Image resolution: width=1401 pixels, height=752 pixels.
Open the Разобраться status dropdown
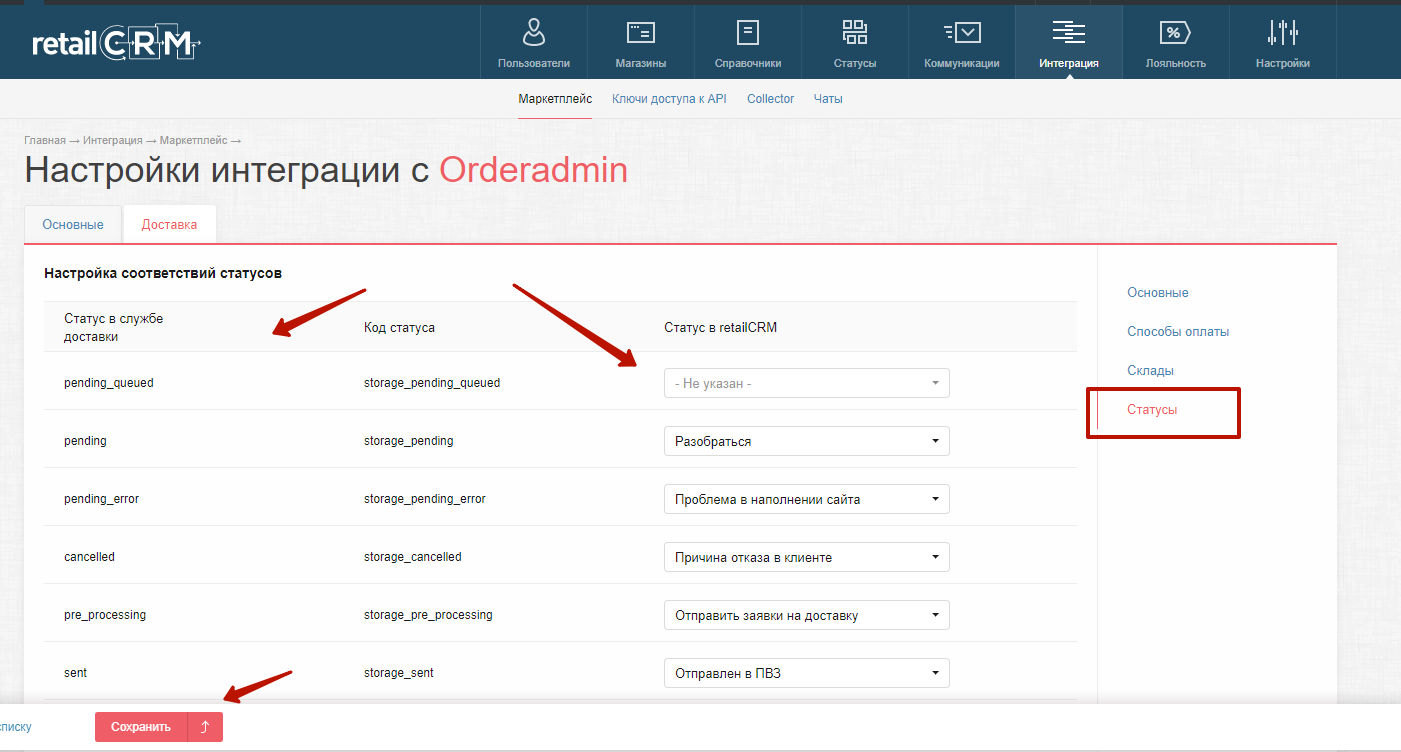[807, 441]
